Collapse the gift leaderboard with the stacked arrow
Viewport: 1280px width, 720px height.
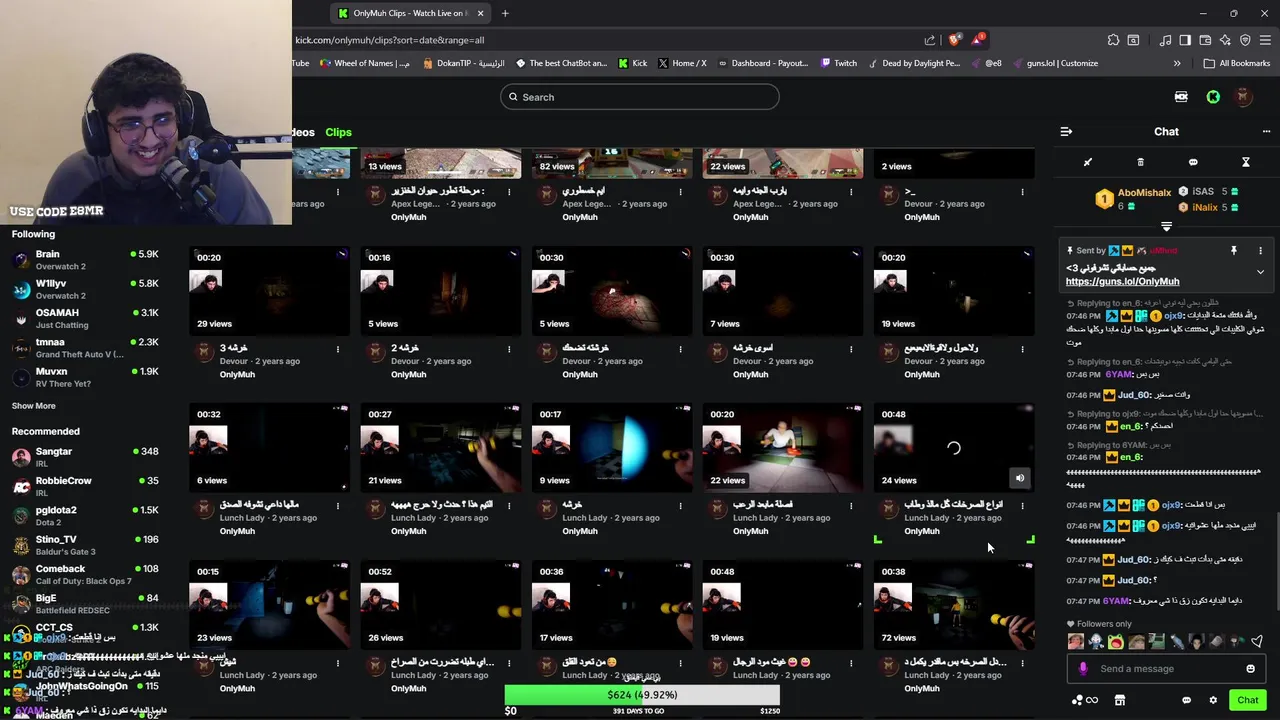1166,227
